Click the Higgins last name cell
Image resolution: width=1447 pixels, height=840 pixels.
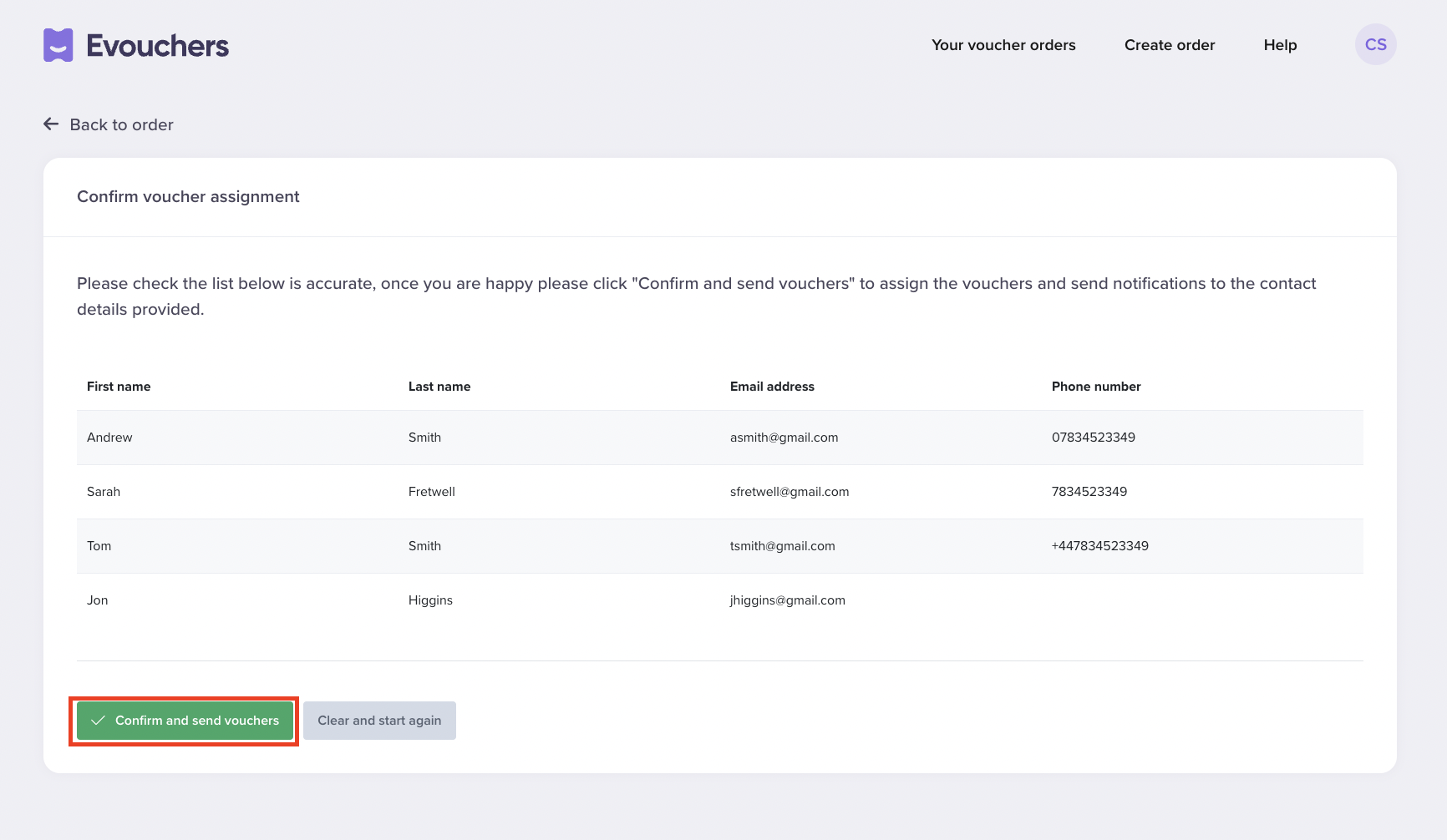(x=430, y=600)
